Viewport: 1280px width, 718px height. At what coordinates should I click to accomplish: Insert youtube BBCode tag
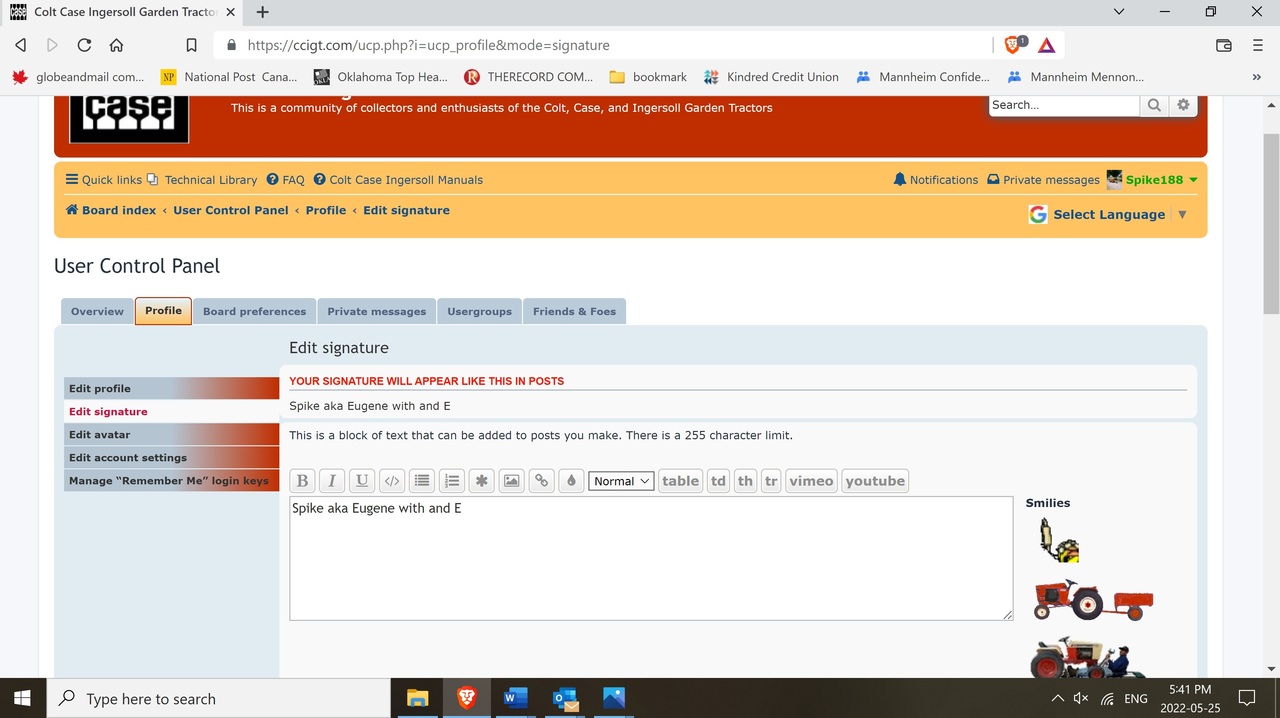click(x=875, y=481)
